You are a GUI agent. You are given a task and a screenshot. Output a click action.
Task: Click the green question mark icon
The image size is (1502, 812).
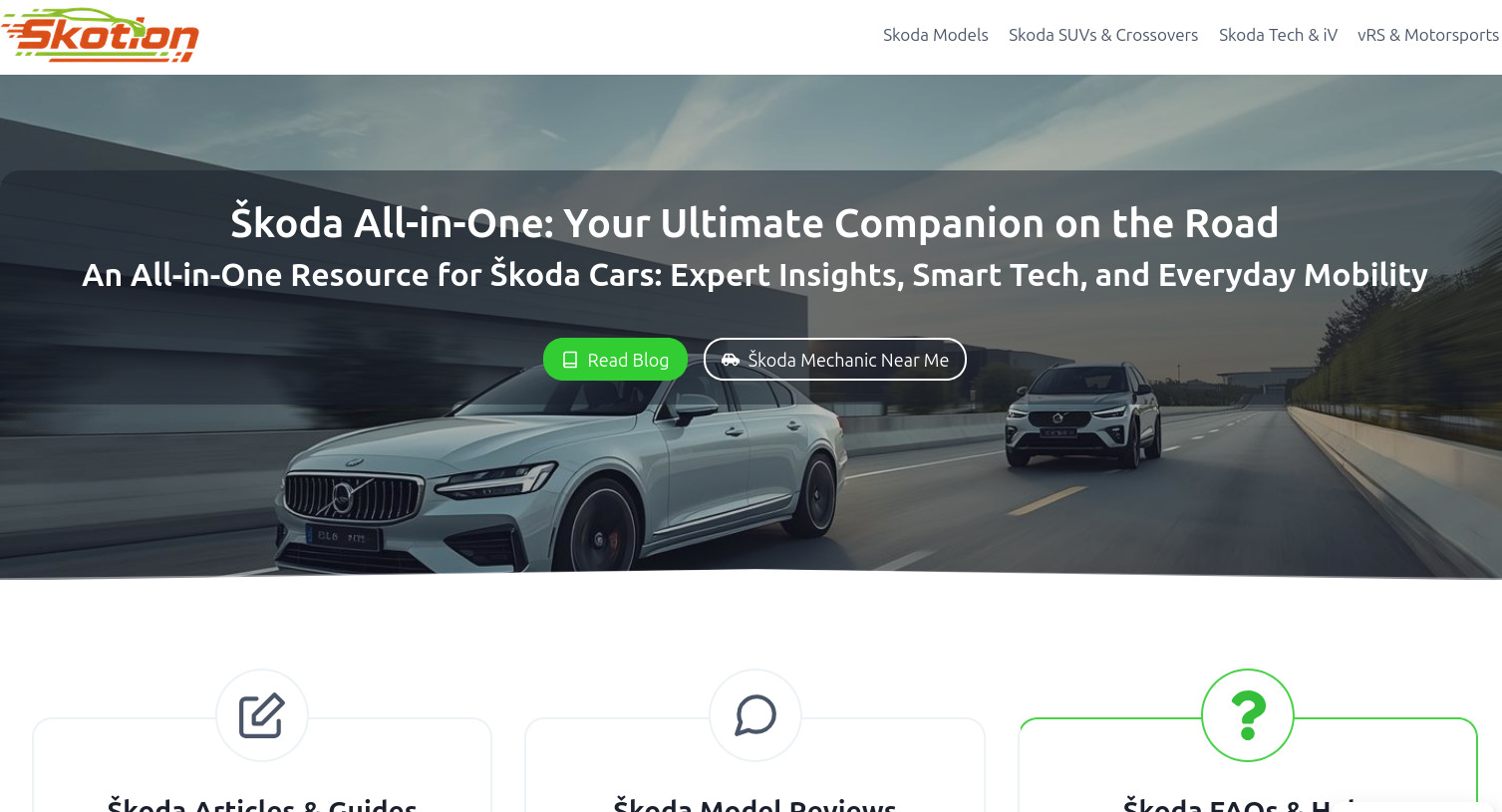click(1248, 715)
